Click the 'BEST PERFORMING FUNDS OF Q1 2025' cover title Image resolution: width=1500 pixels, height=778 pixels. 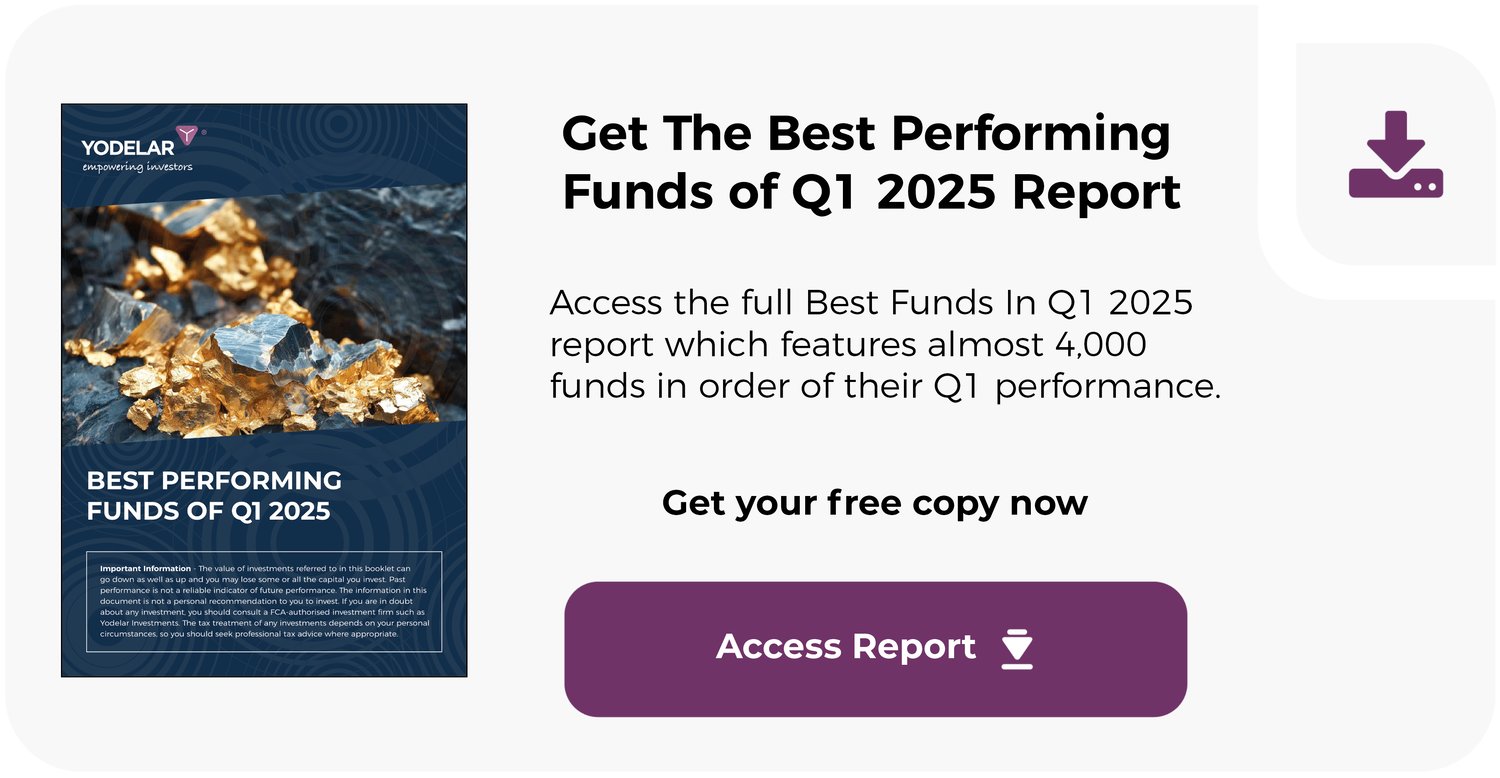pyautogui.click(x=214, y=495)
